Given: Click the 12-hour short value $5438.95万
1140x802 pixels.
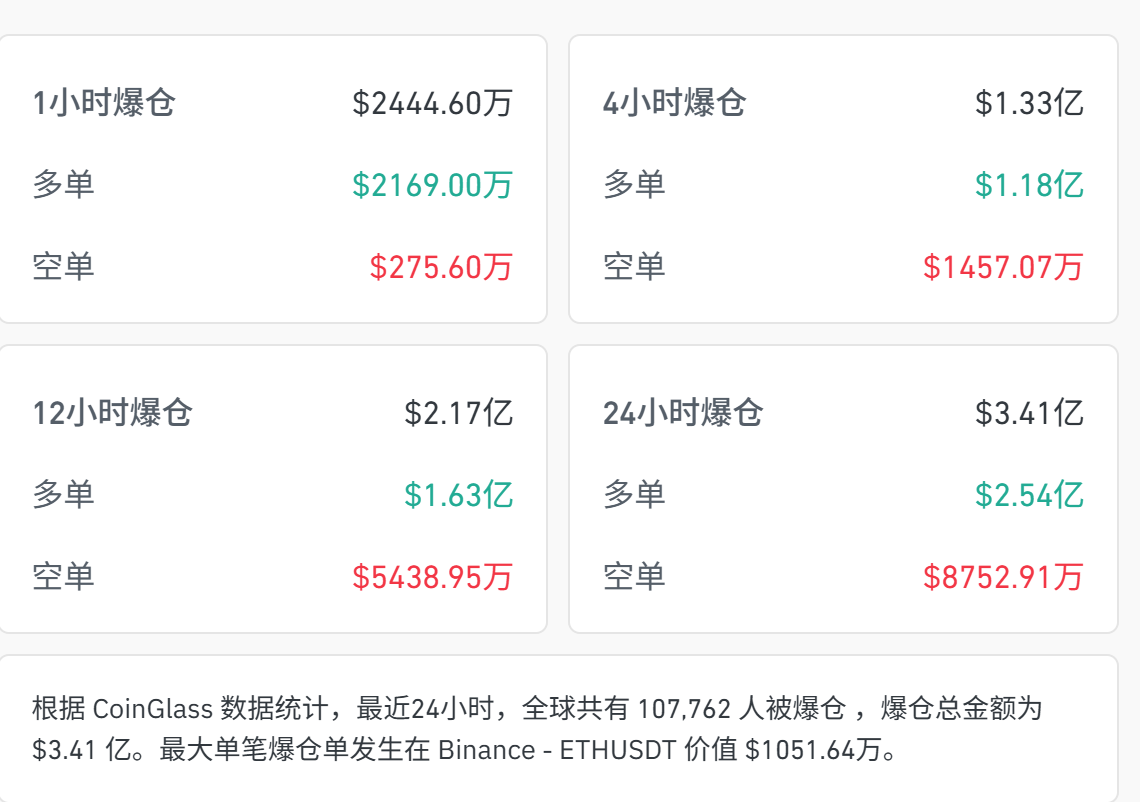Looking at the screenshot, I should pos(433,577).
